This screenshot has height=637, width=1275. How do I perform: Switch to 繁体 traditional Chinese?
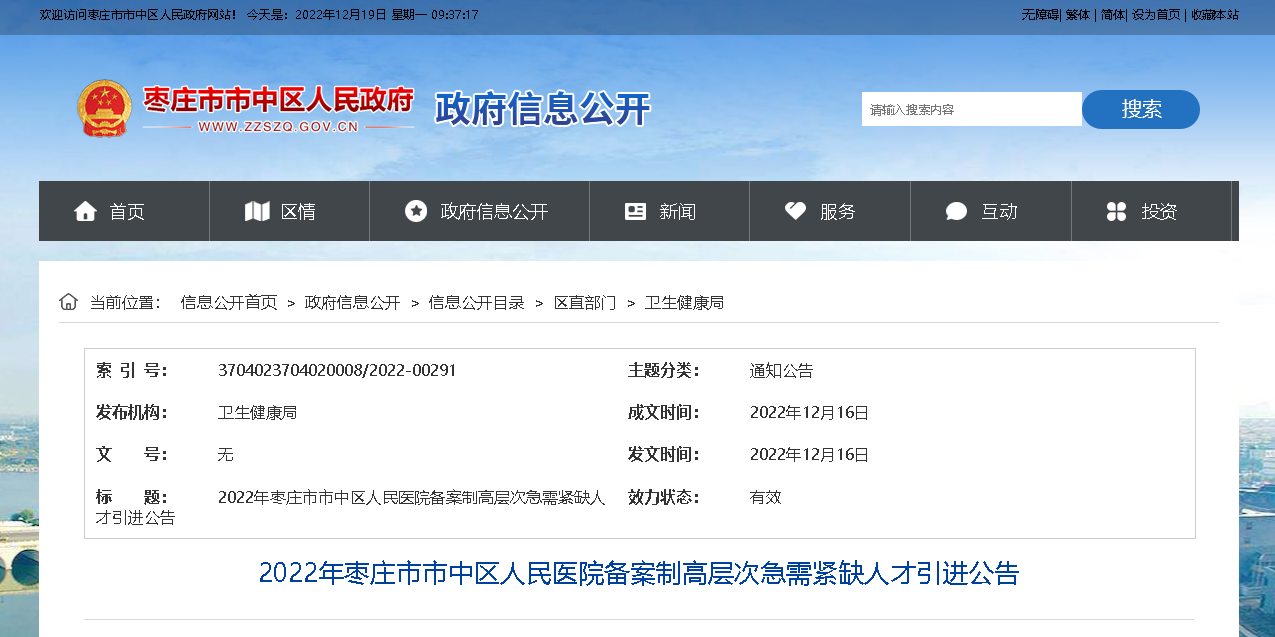pos(1078,15)
